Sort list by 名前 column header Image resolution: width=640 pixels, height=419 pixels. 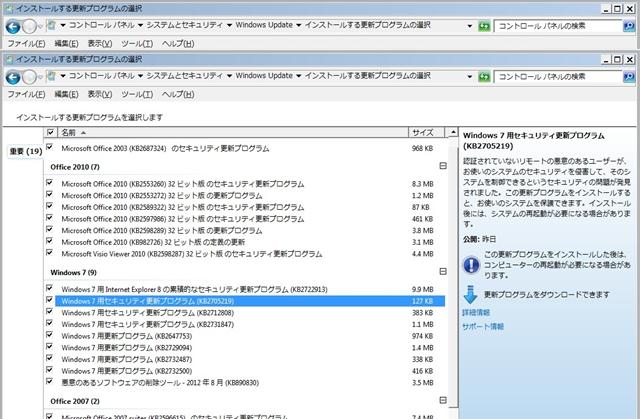click(233, 133)
